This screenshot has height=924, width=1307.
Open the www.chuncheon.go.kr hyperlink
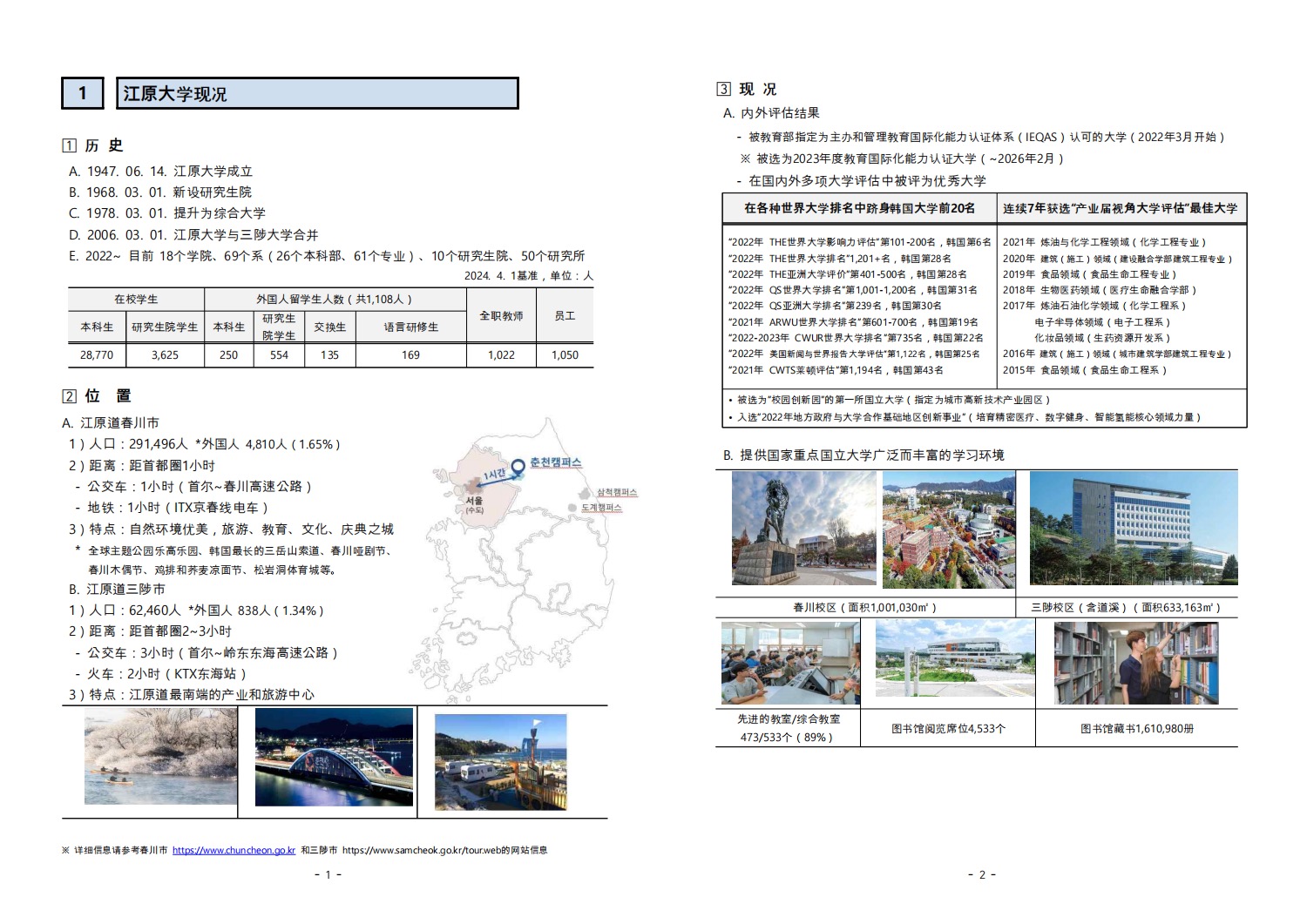tap(234, 850)
